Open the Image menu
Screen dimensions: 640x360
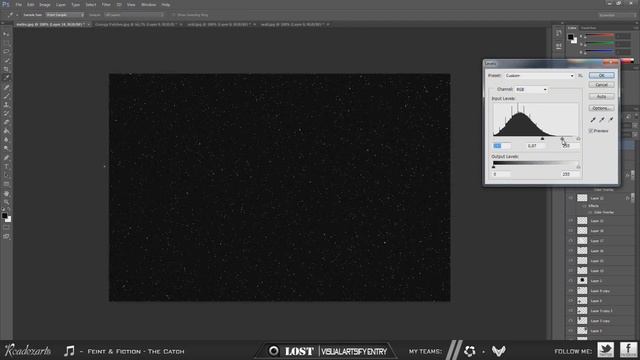click(44, 4)
